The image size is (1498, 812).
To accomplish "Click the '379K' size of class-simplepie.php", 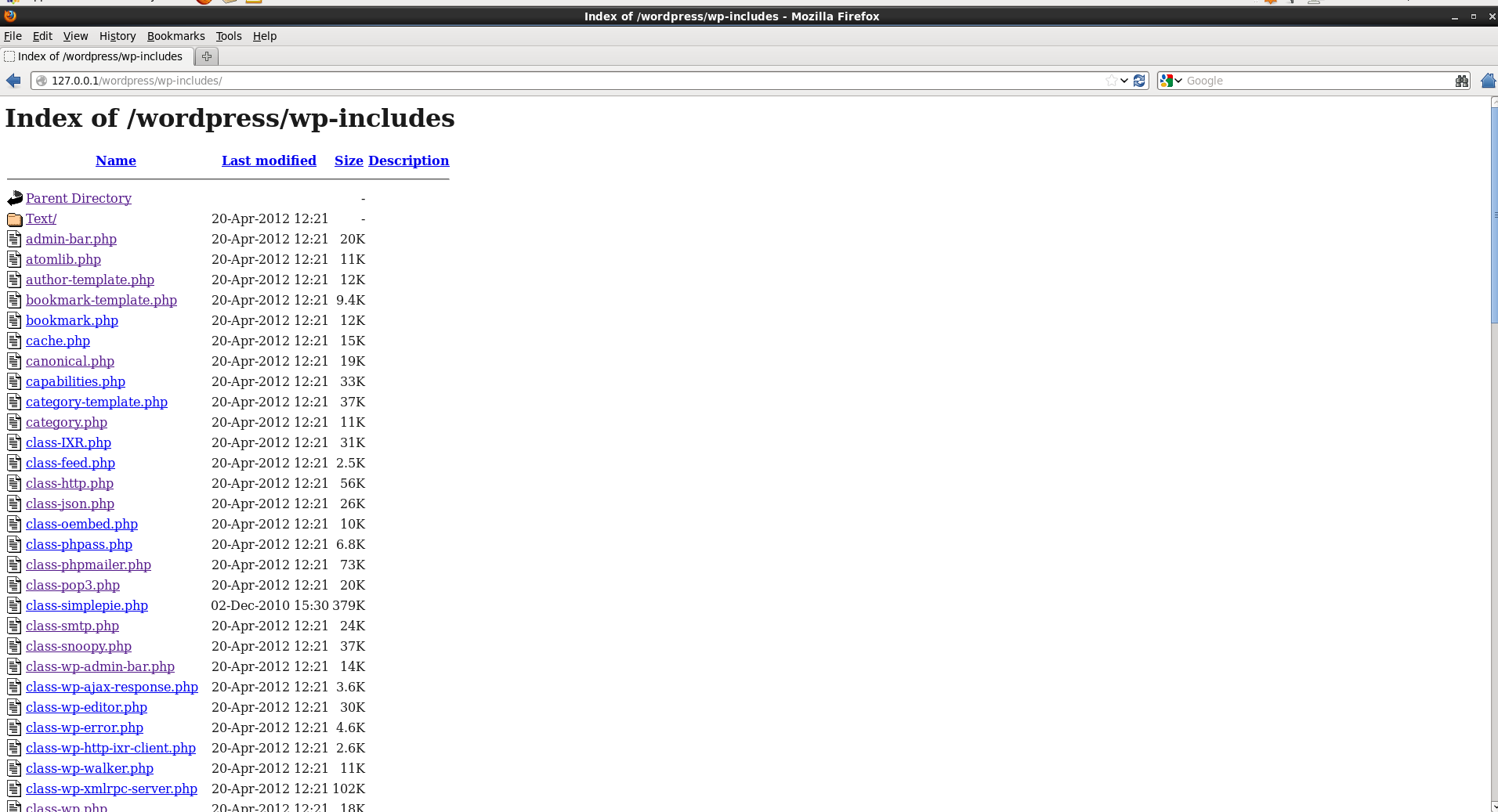I will [x=349, y=605].
